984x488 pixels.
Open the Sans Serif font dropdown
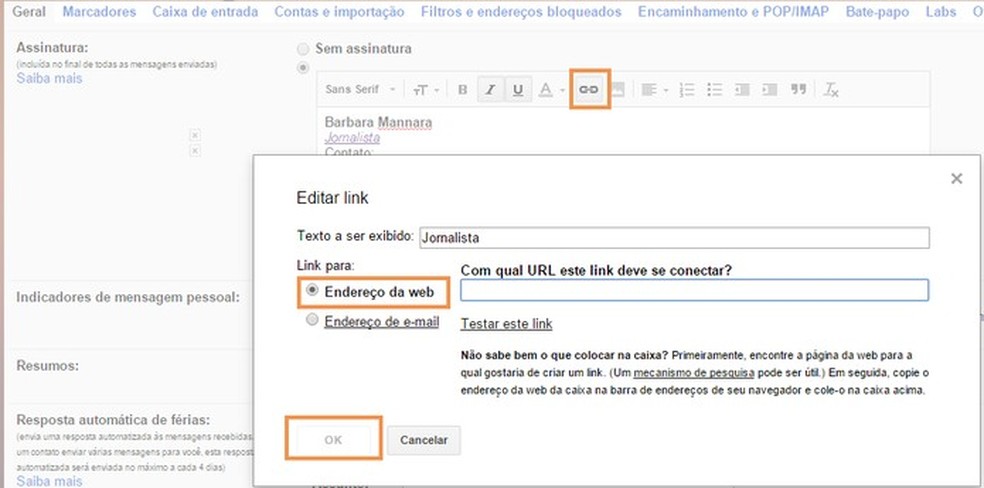click(360, 90)
